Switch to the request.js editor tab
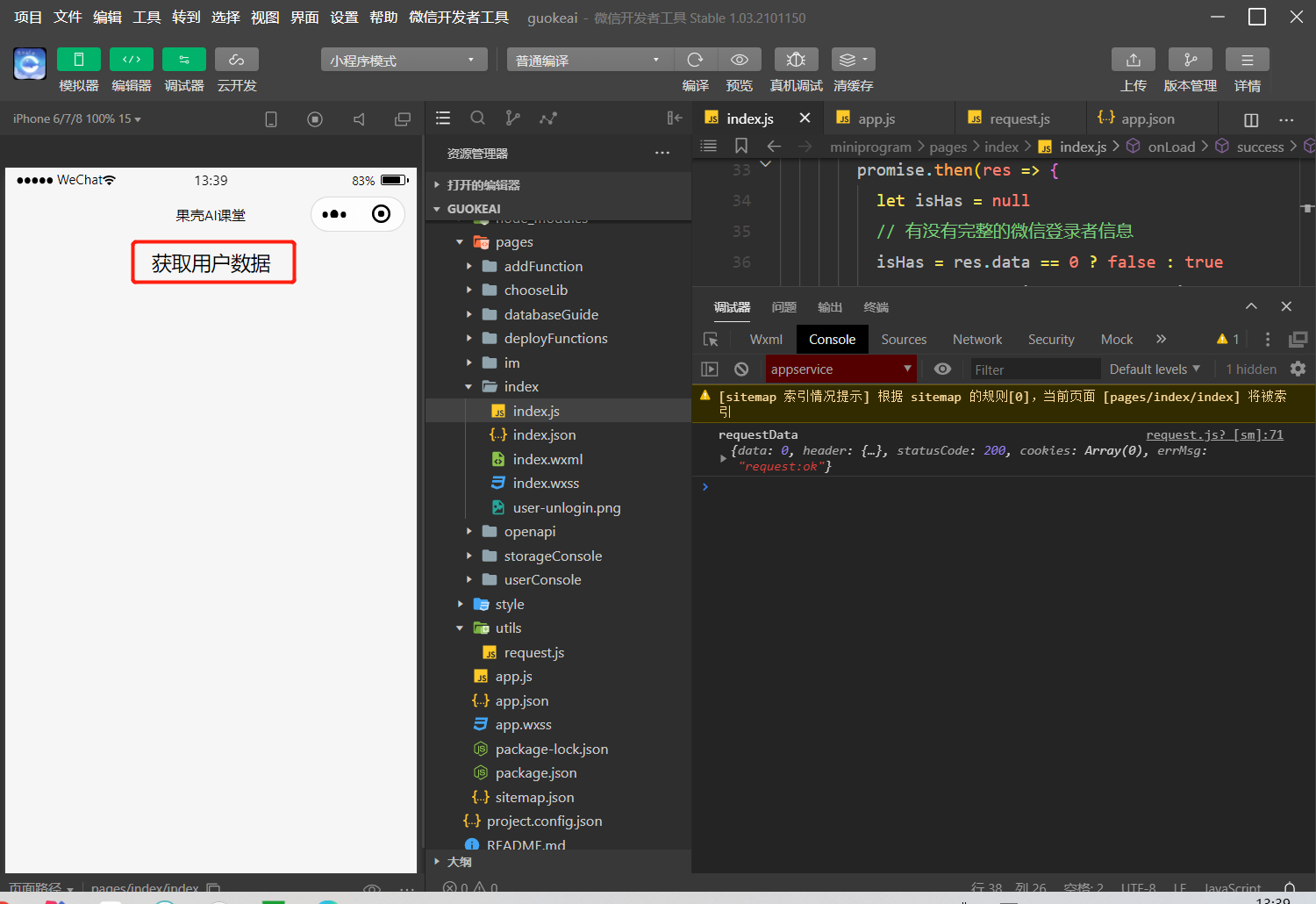Screen dimensions: 1316x904 click(1020, 118)
